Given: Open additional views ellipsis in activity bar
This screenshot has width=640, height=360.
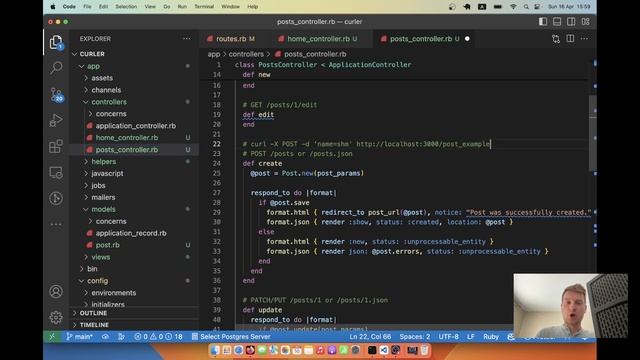Looking at the screenshot, I should (x=56, y=224).
